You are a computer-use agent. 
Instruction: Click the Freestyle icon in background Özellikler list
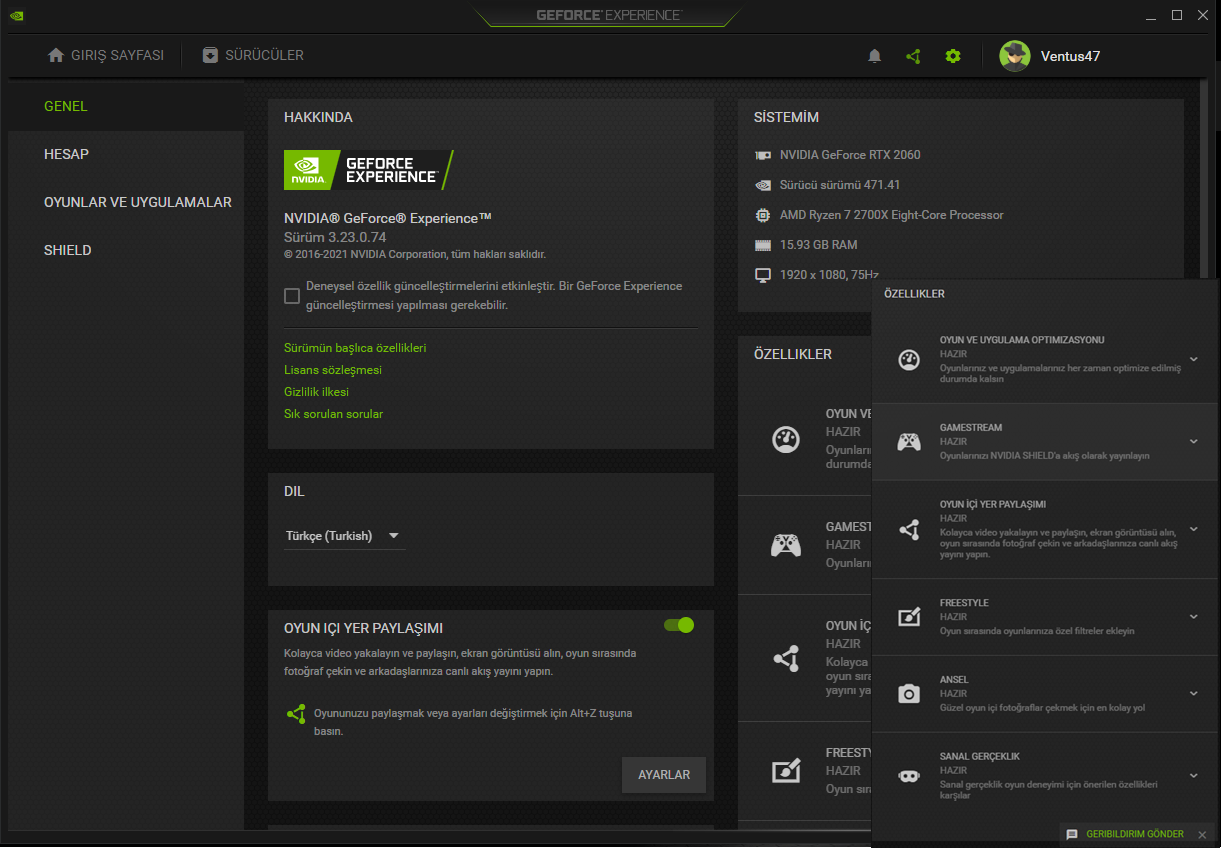786,771
